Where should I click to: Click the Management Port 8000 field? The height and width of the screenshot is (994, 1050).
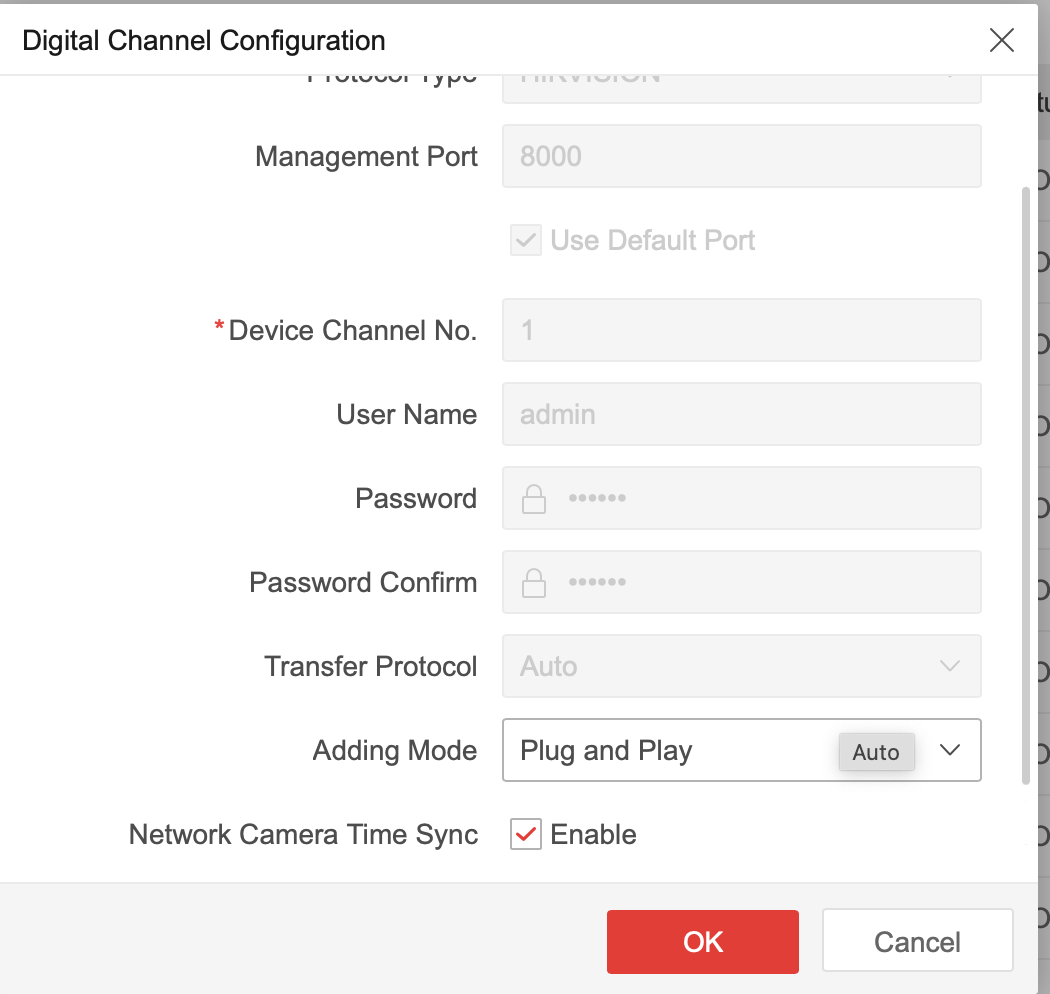(740, 156)
